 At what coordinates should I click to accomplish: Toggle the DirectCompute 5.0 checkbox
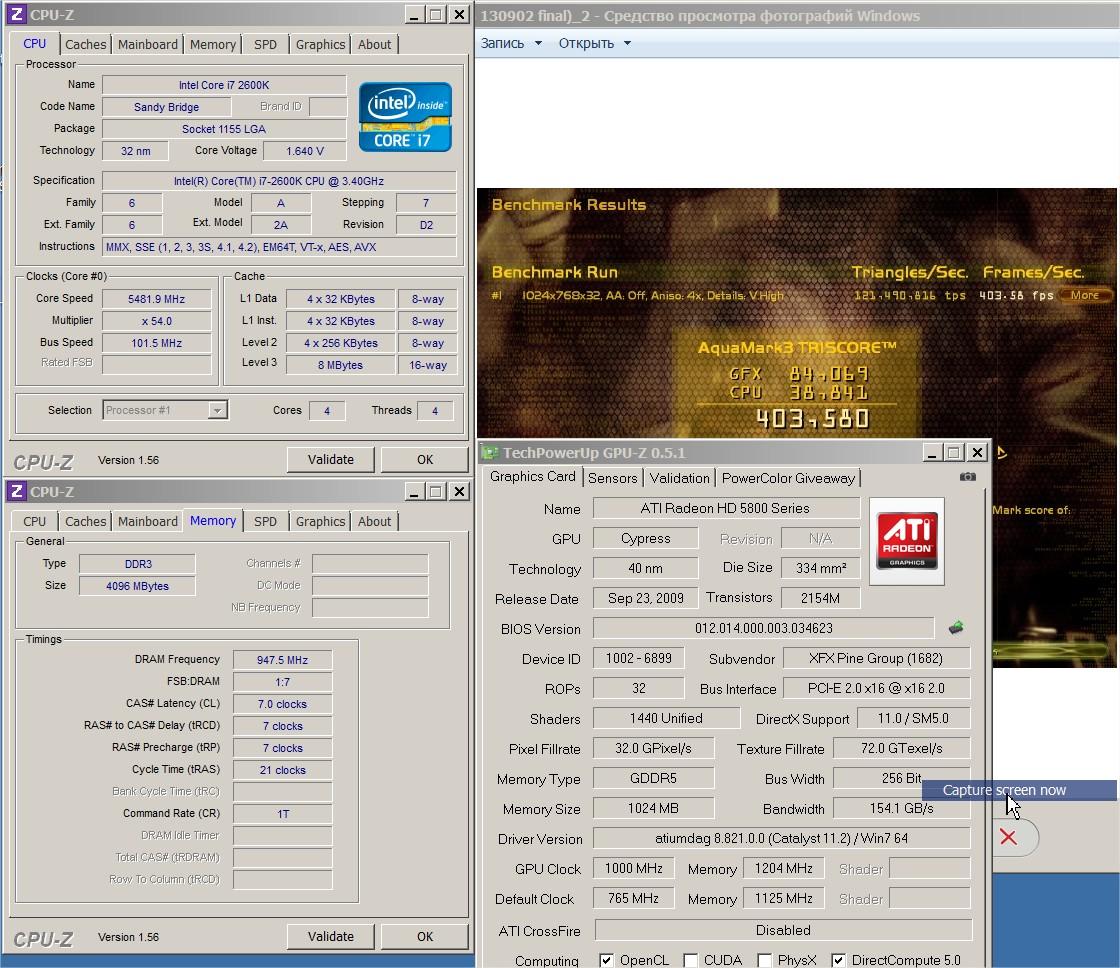(838, 960)
